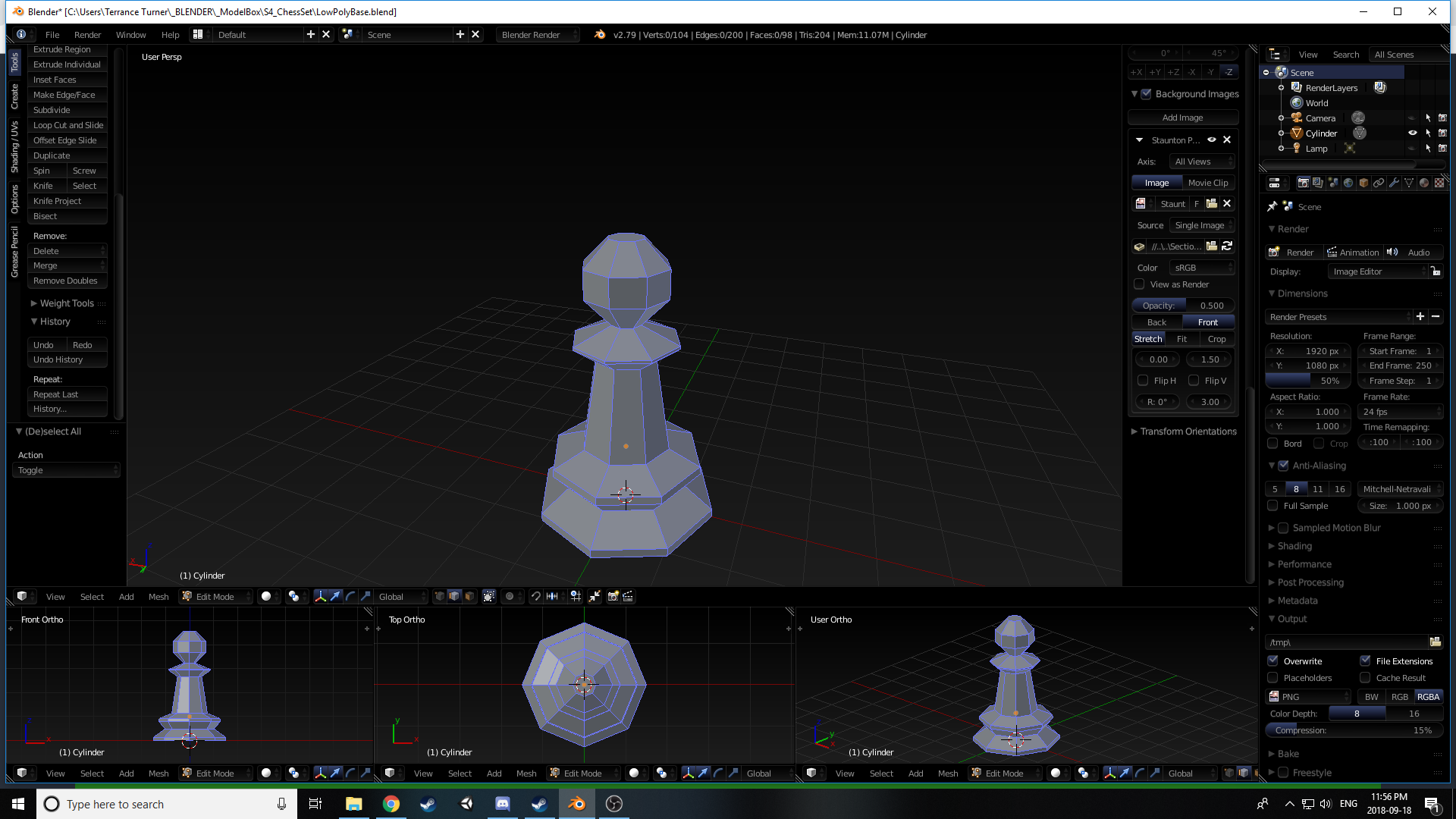Enable Flip V checkbox

(1194, 381)
